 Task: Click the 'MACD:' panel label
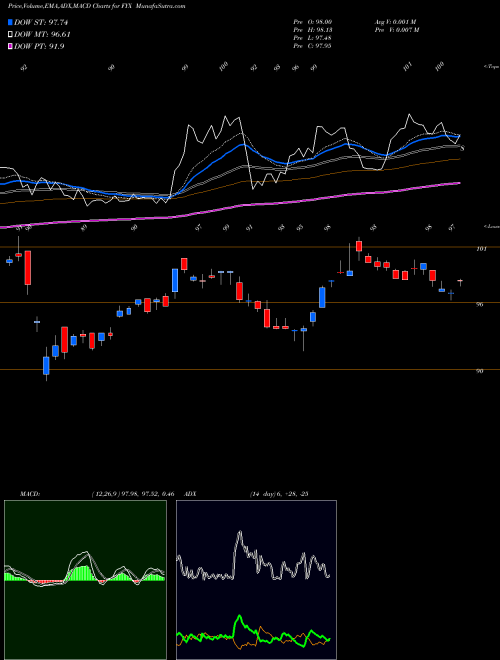pyautogui.click(x=30, y=494)
